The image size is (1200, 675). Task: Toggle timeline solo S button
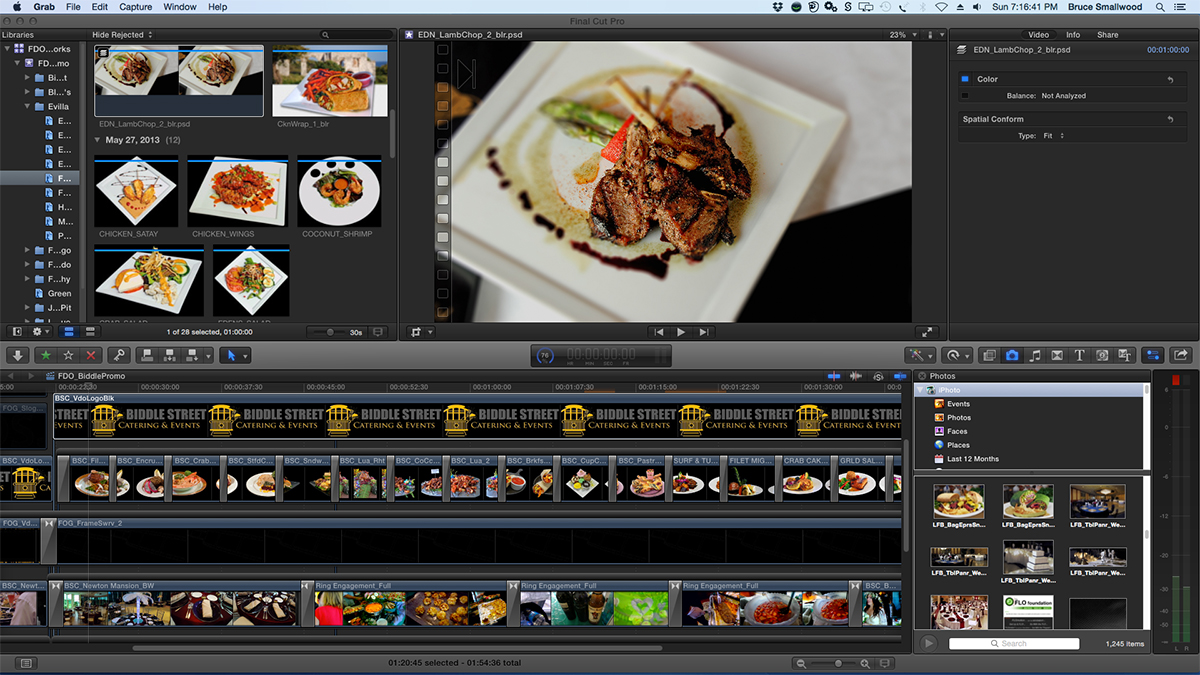tap(877, 376)
